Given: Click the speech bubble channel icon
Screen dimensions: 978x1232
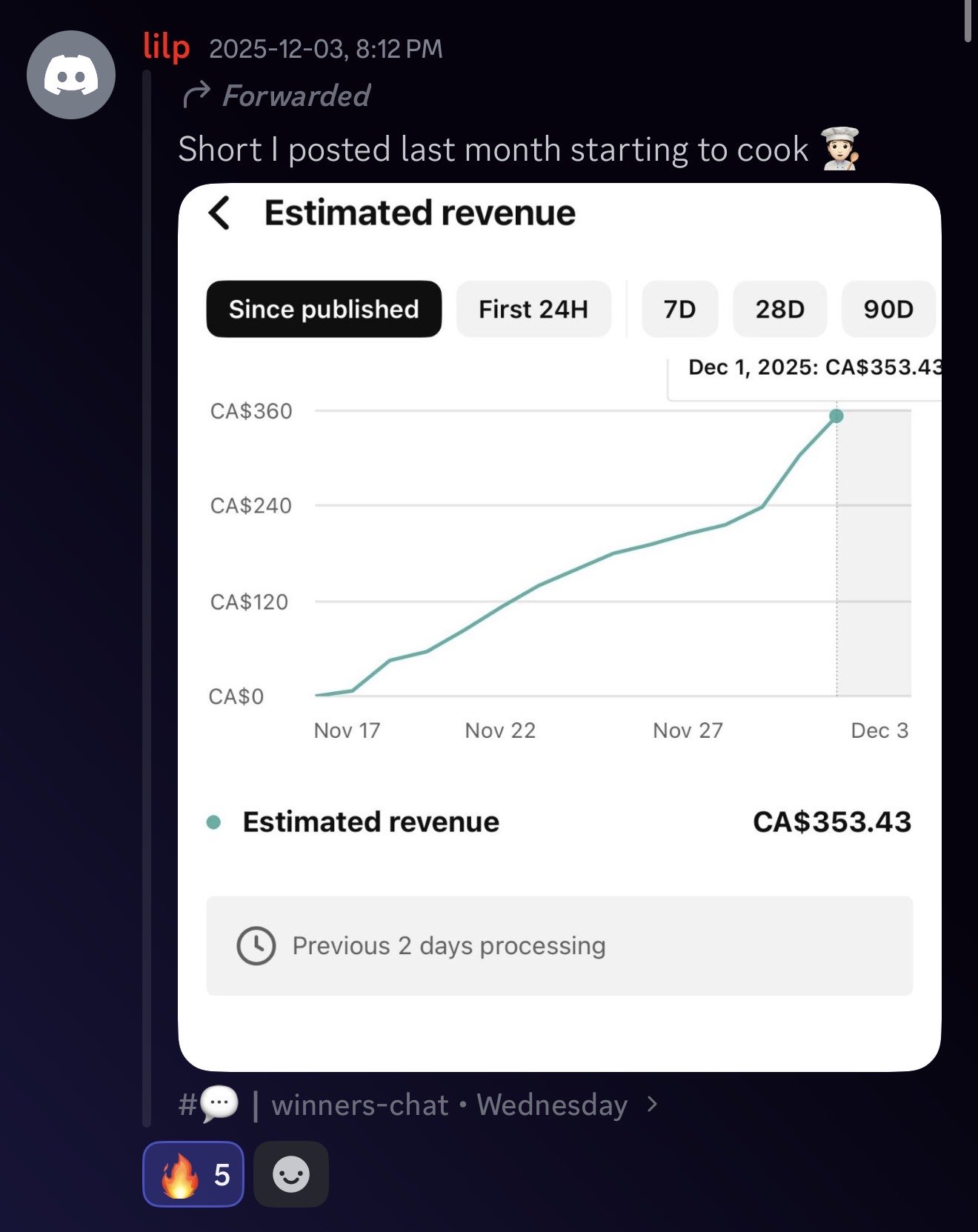Looking at the screenshot, I should coord(219,1104).
